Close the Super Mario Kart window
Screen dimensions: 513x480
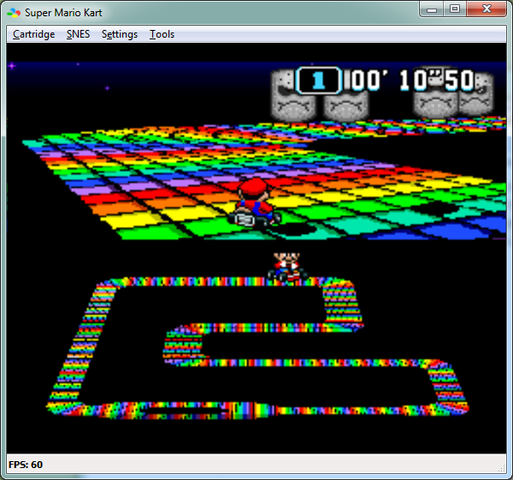point(487,9)
